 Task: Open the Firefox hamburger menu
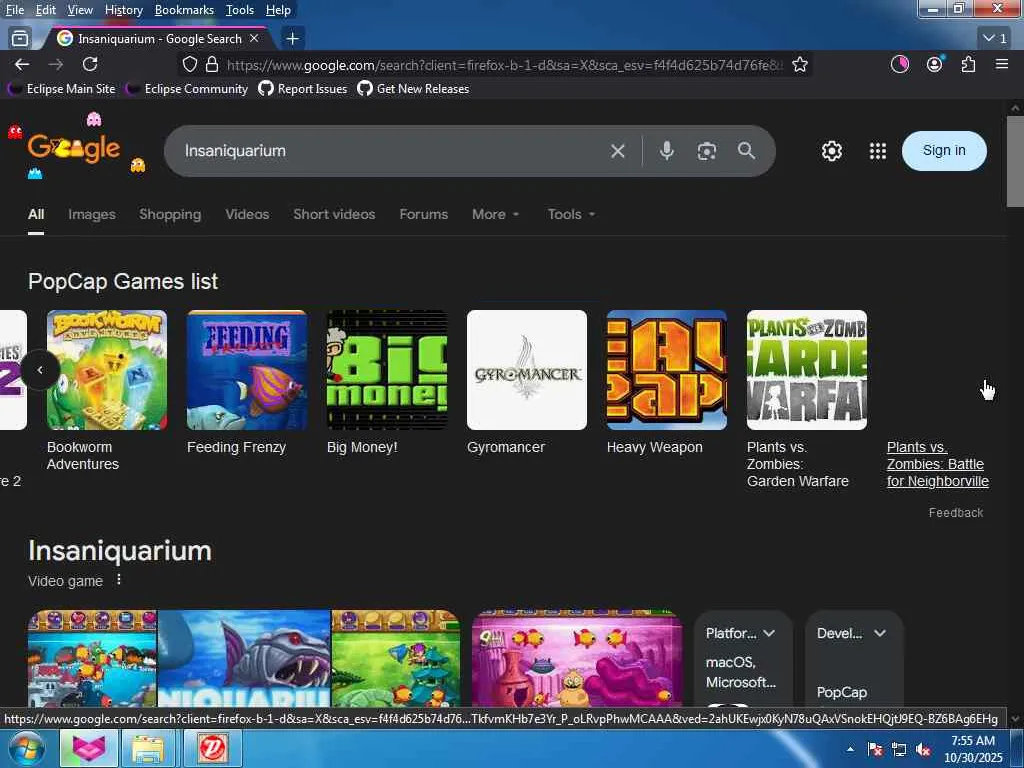[1002, 64]
